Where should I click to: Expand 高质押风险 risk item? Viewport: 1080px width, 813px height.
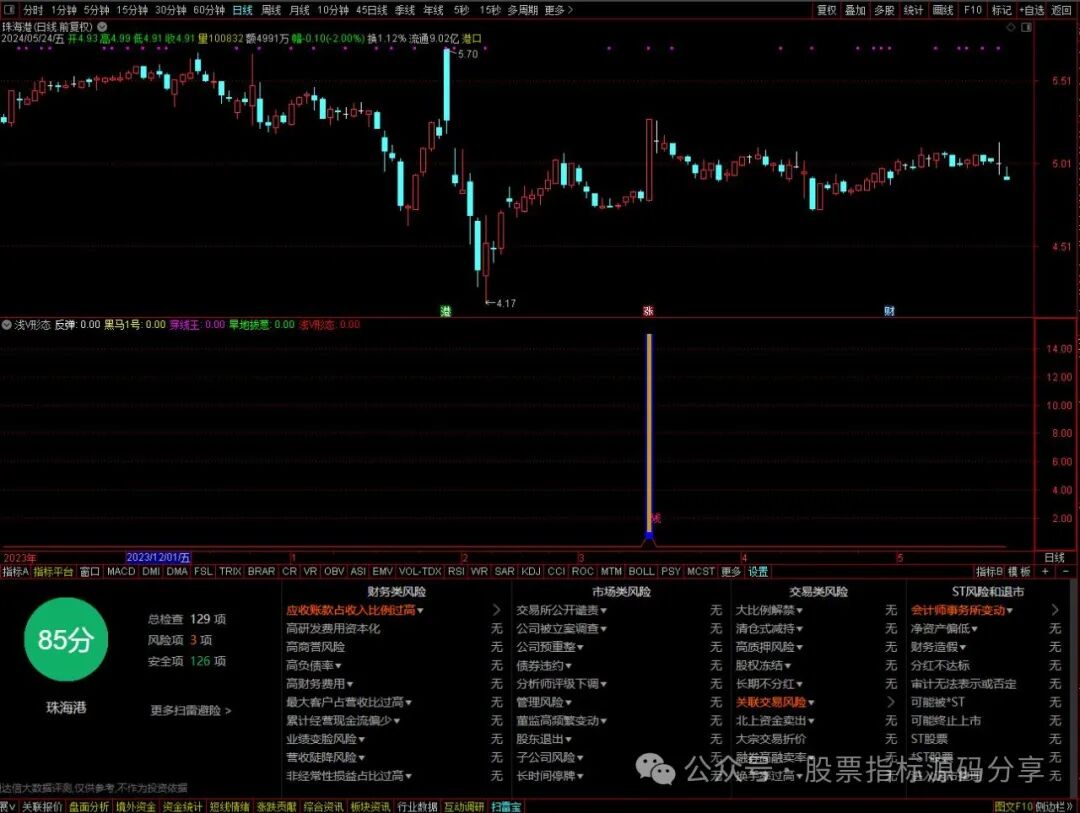point(769,647)
